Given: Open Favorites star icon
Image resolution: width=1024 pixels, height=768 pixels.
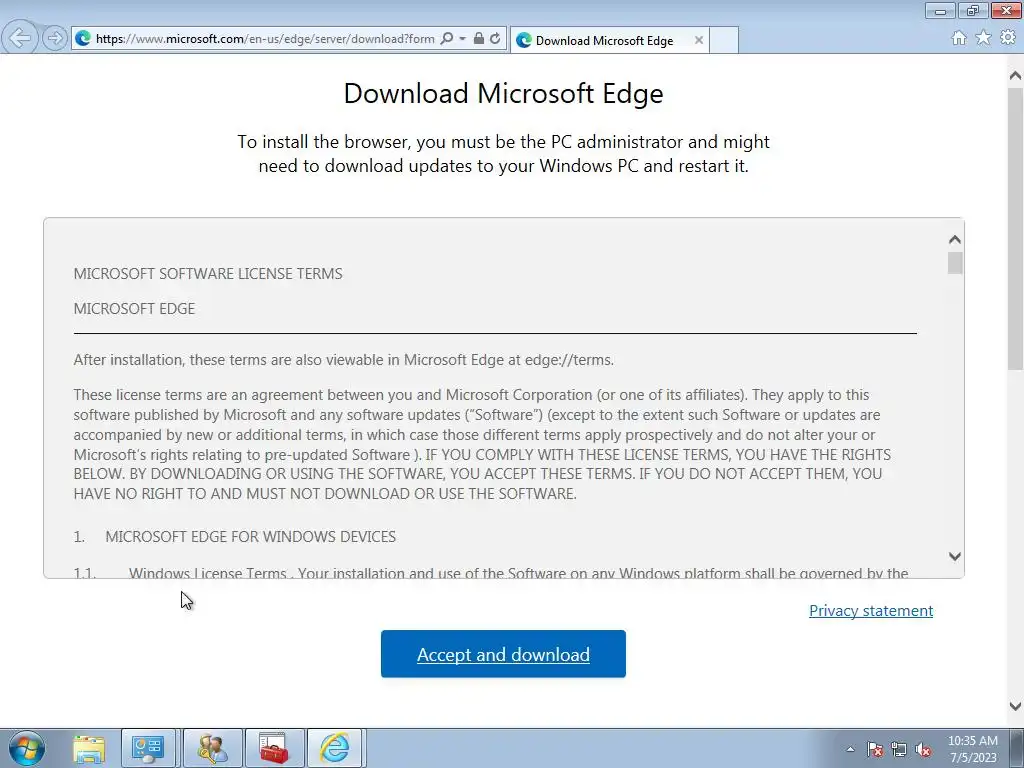Looking at the screenshot, I should pyautogui.click(x=984, y=38).
